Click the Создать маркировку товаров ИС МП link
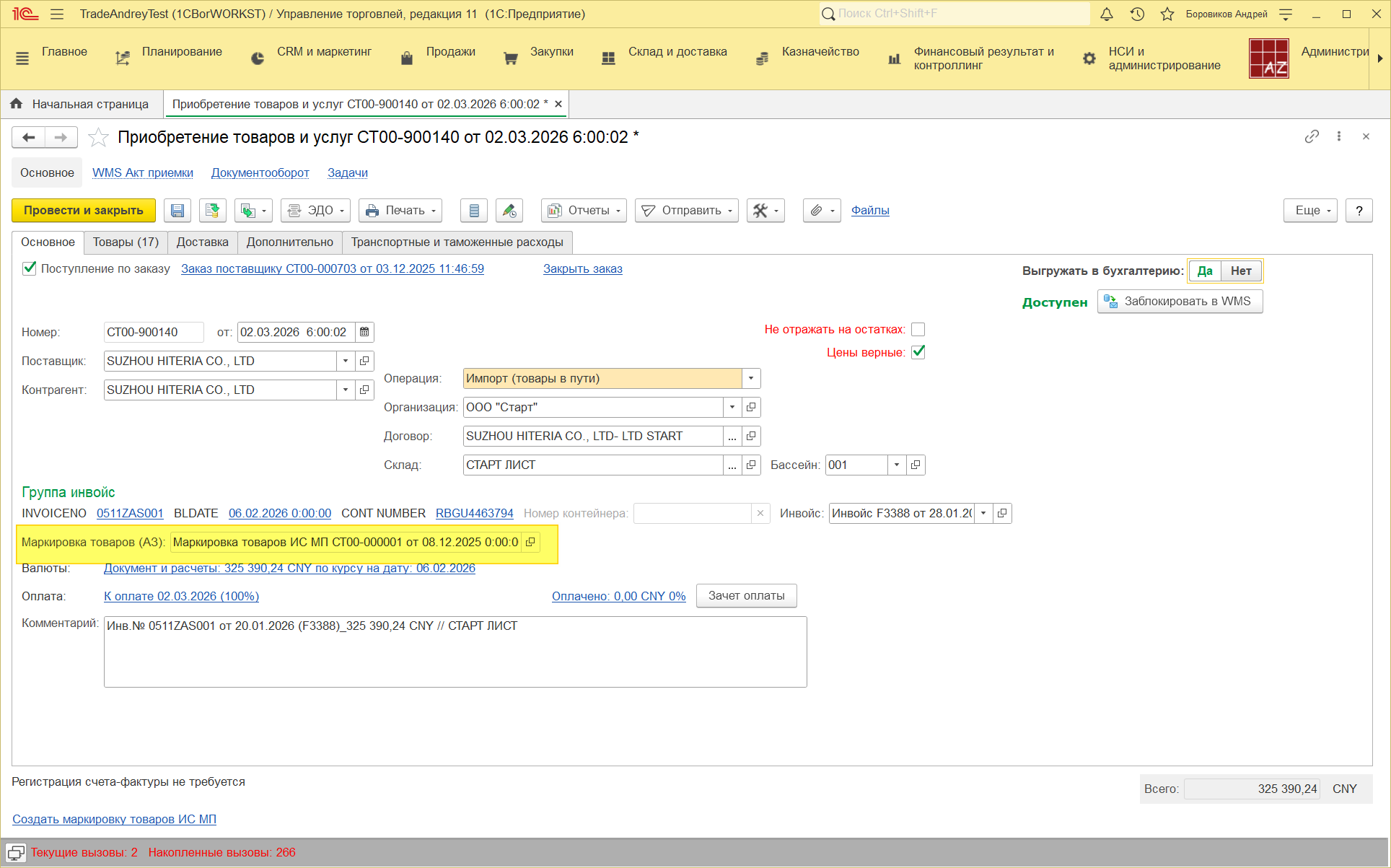Viewport: 1391px width, 868px height. (114, 819)
